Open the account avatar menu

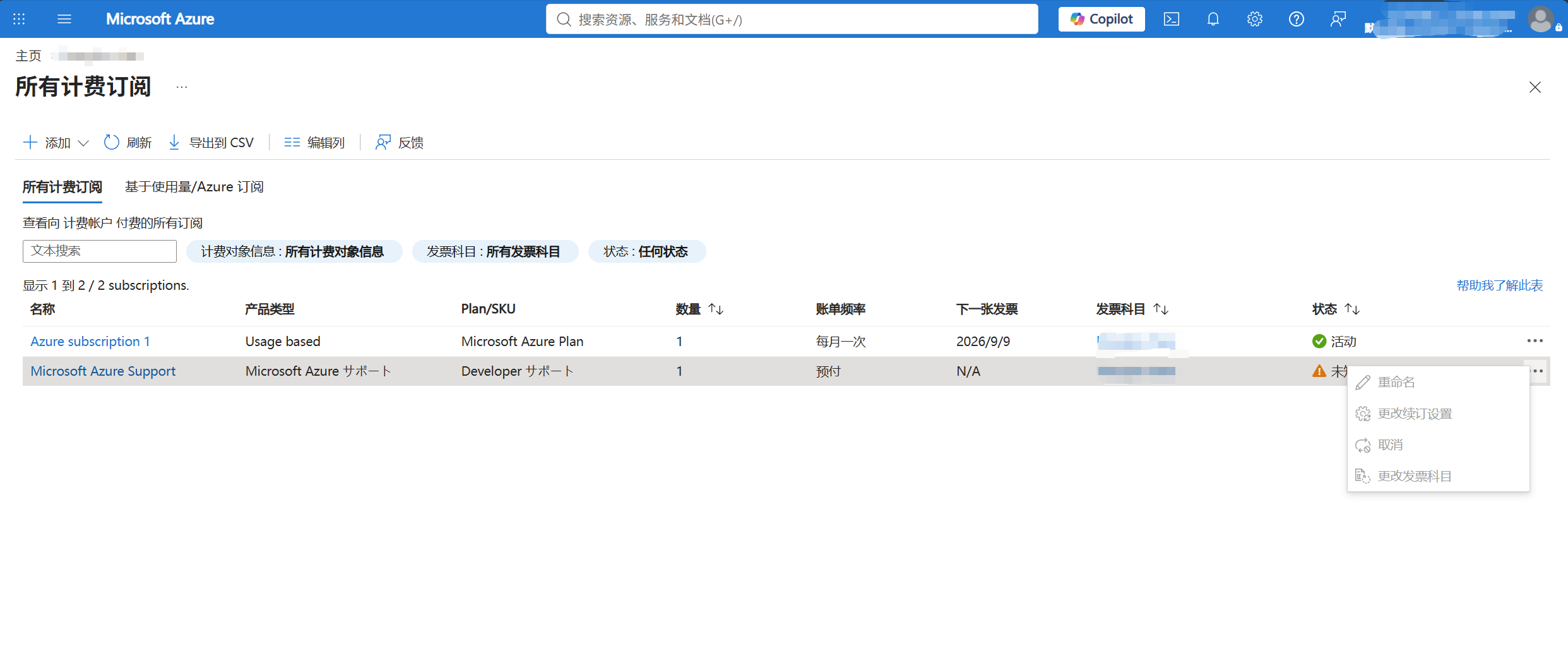(1541, 19)
